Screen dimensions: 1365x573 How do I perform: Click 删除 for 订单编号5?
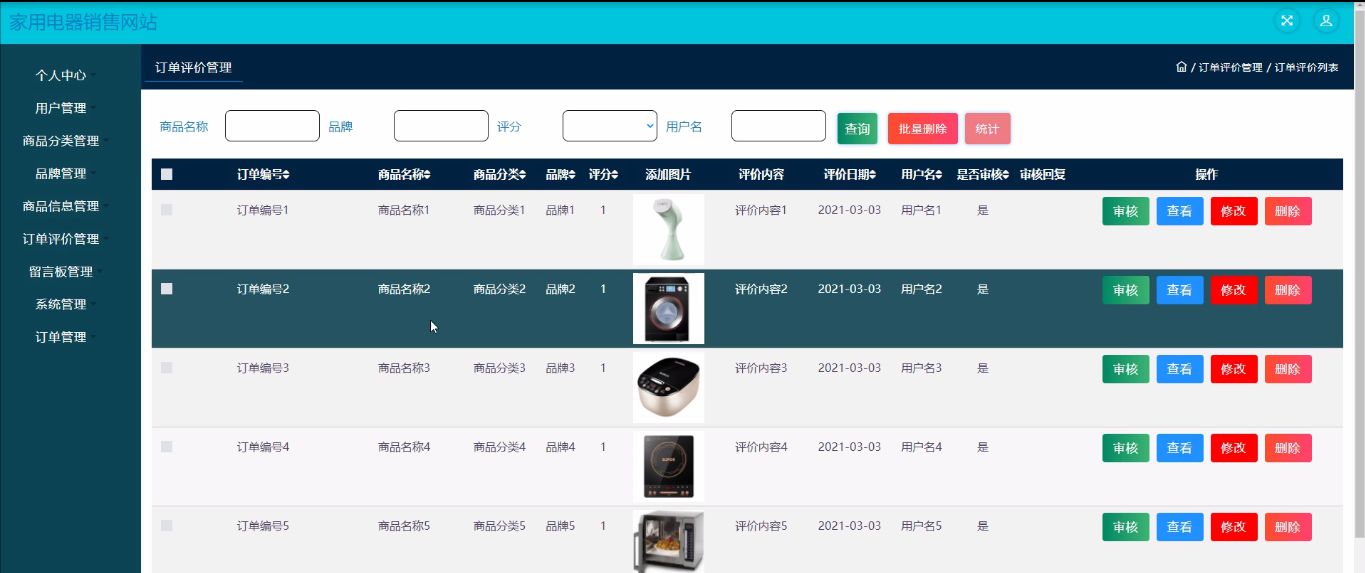[1288, 527]
